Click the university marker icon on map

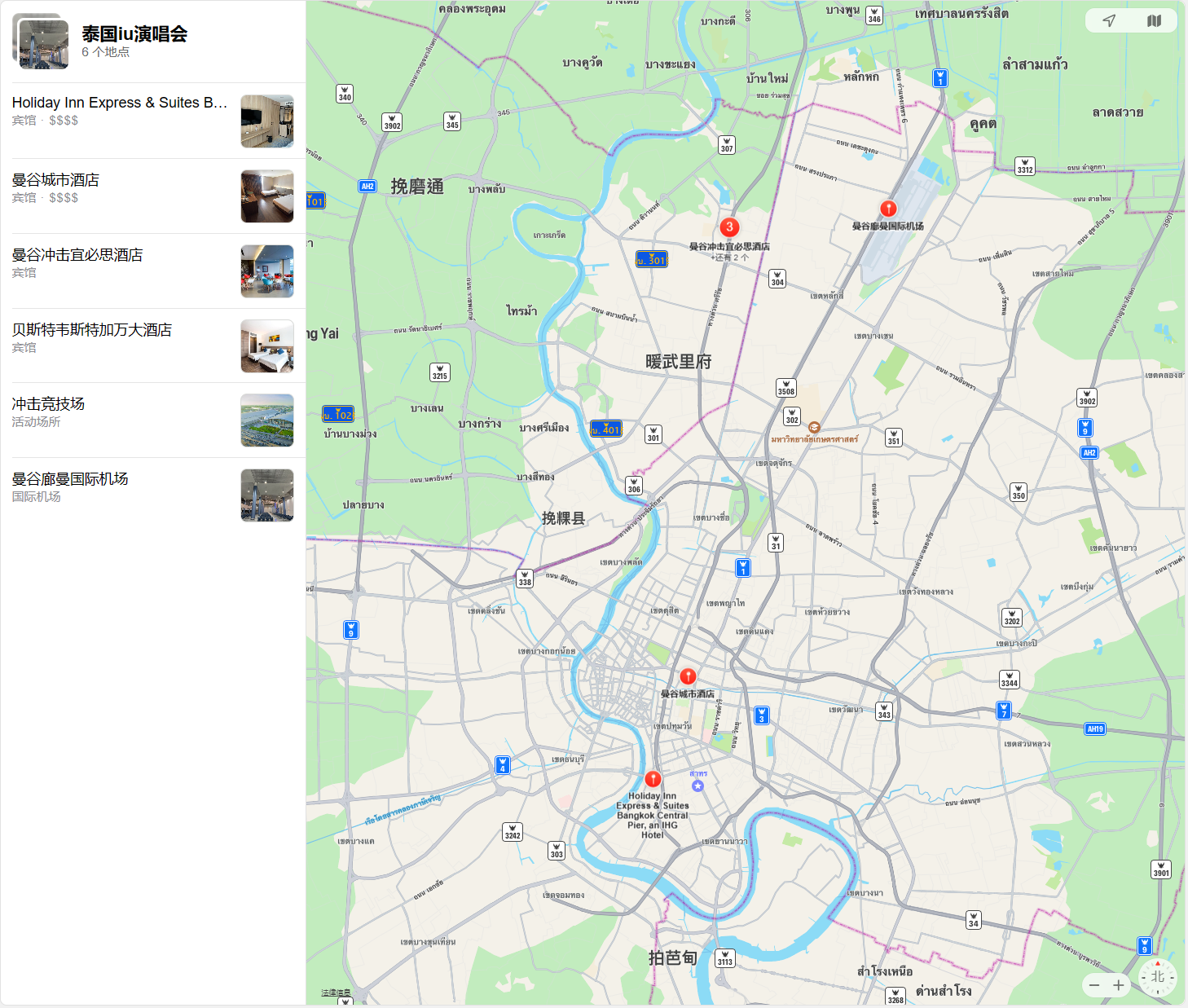pos(814,427)
